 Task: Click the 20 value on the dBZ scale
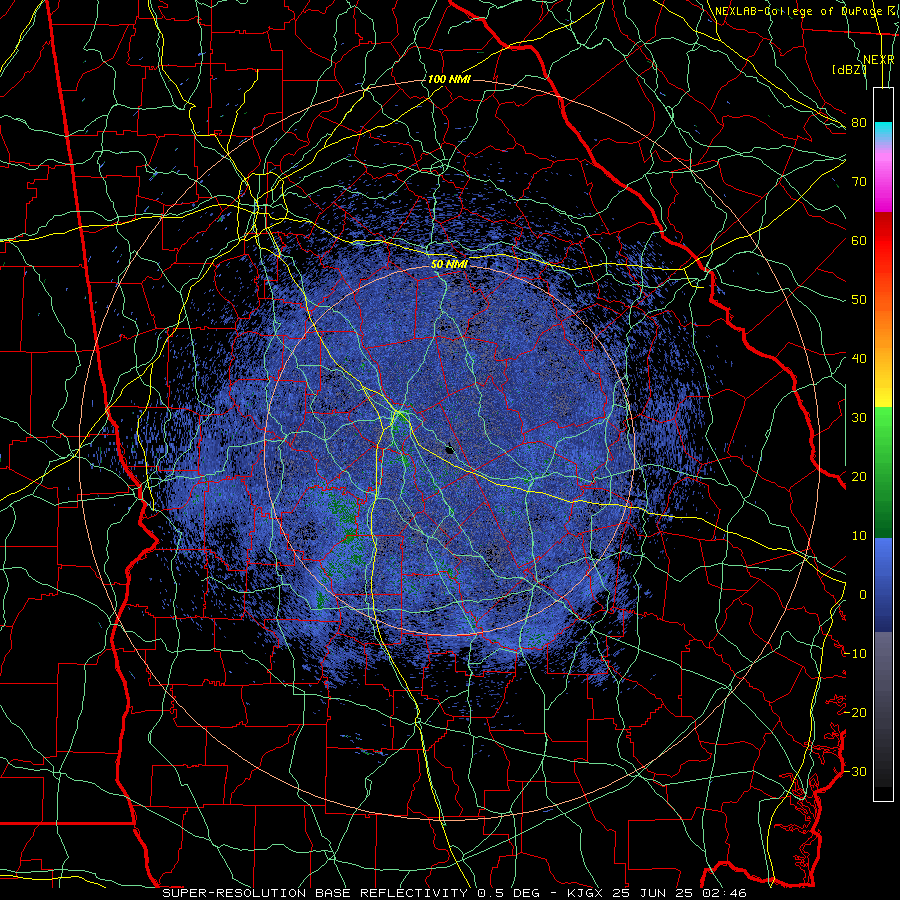coord(859,477)
